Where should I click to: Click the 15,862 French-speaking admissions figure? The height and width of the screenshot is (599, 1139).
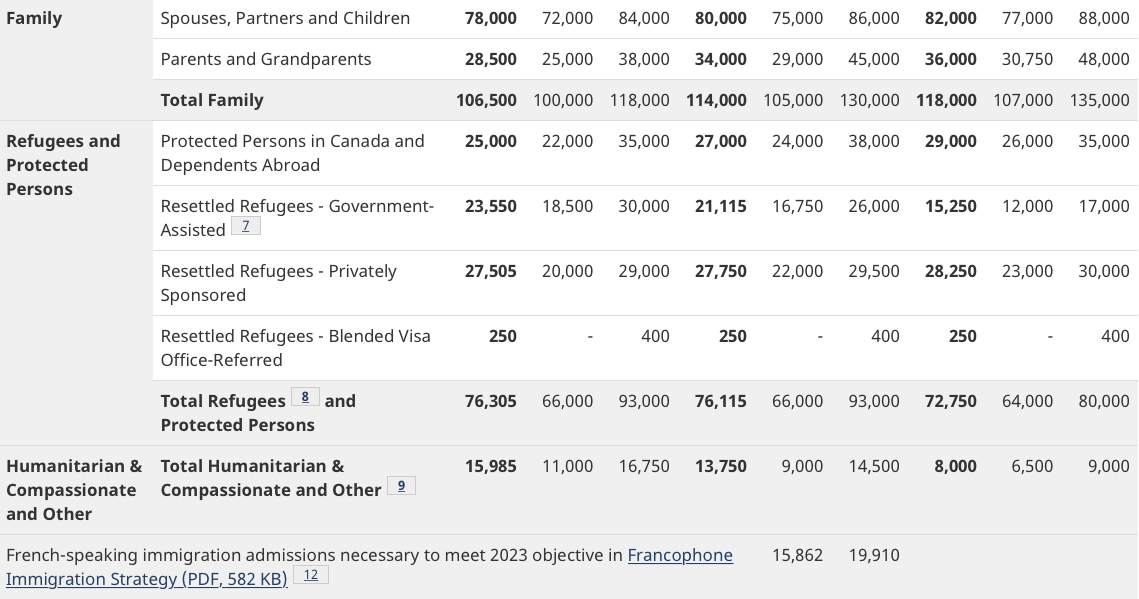coord(797,555)
